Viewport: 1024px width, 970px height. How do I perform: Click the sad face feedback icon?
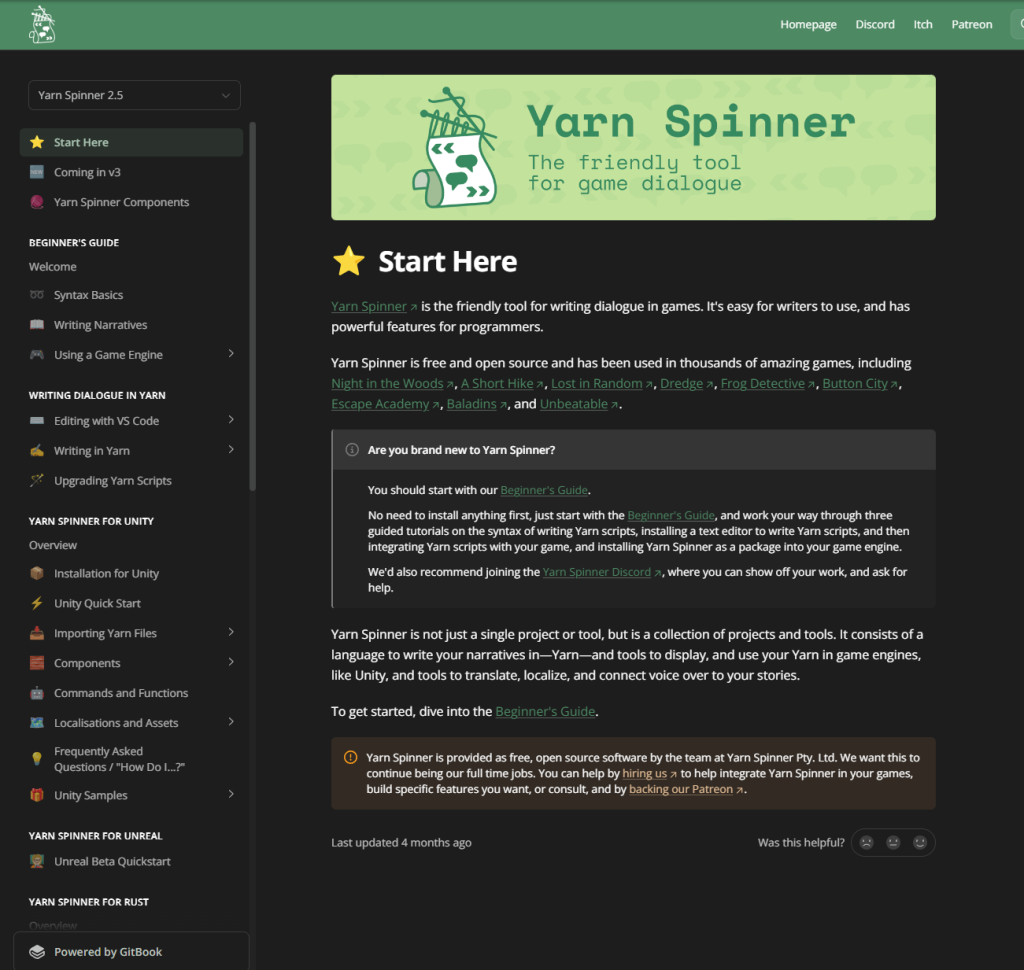pyautogui.click(x=867, y=843)
